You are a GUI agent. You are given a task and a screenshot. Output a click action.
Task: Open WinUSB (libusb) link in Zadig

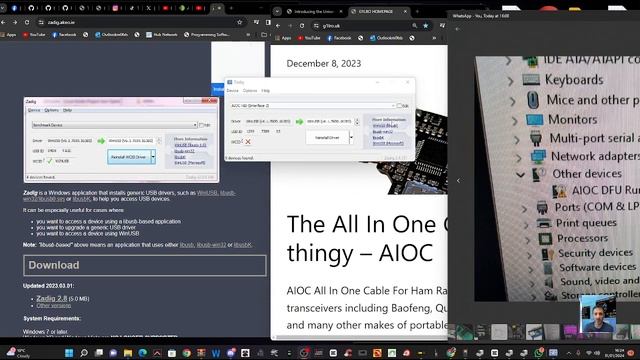pos(385,126)
